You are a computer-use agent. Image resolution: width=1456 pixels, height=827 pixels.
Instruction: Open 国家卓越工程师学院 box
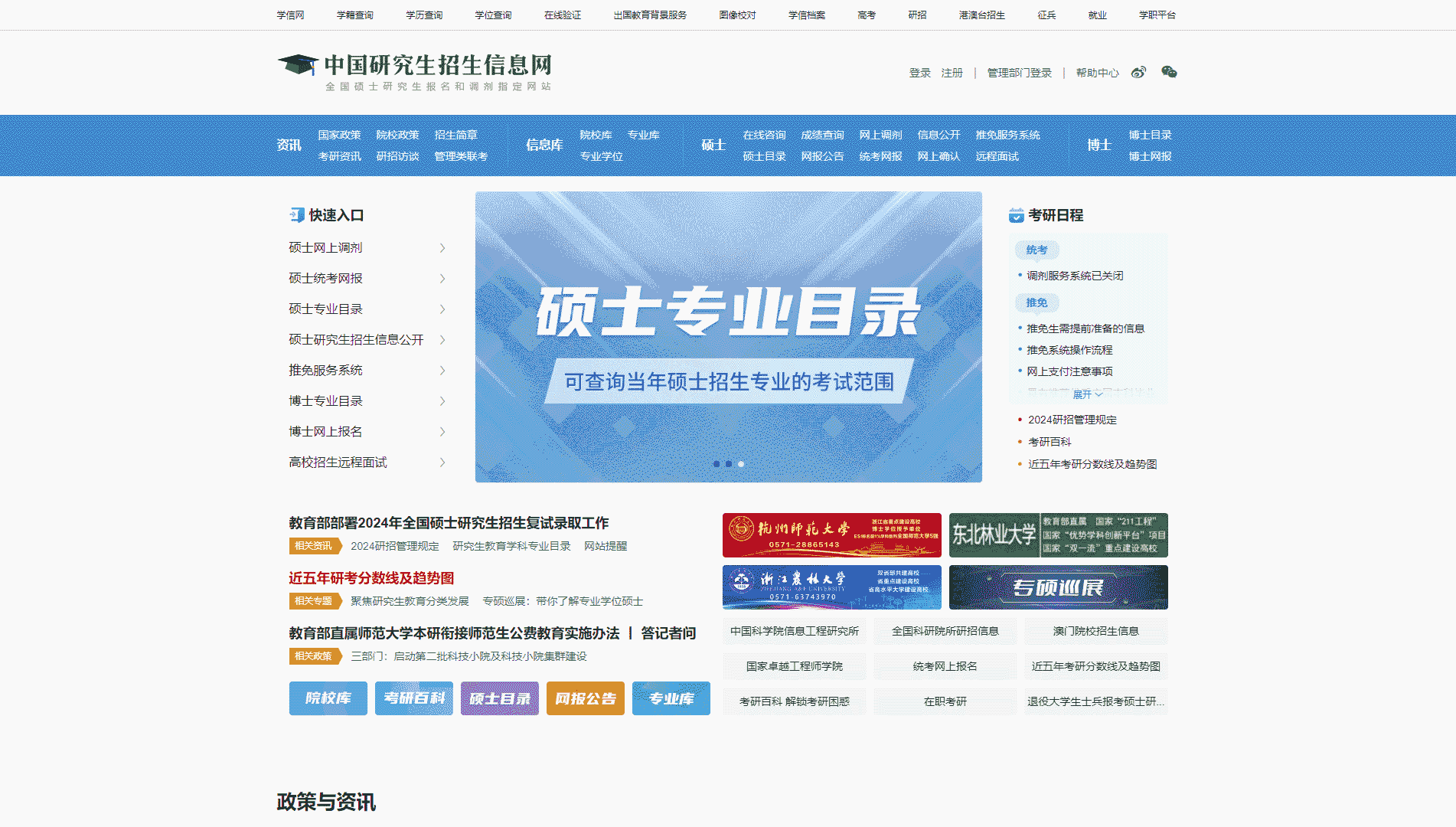click(795, 666)
